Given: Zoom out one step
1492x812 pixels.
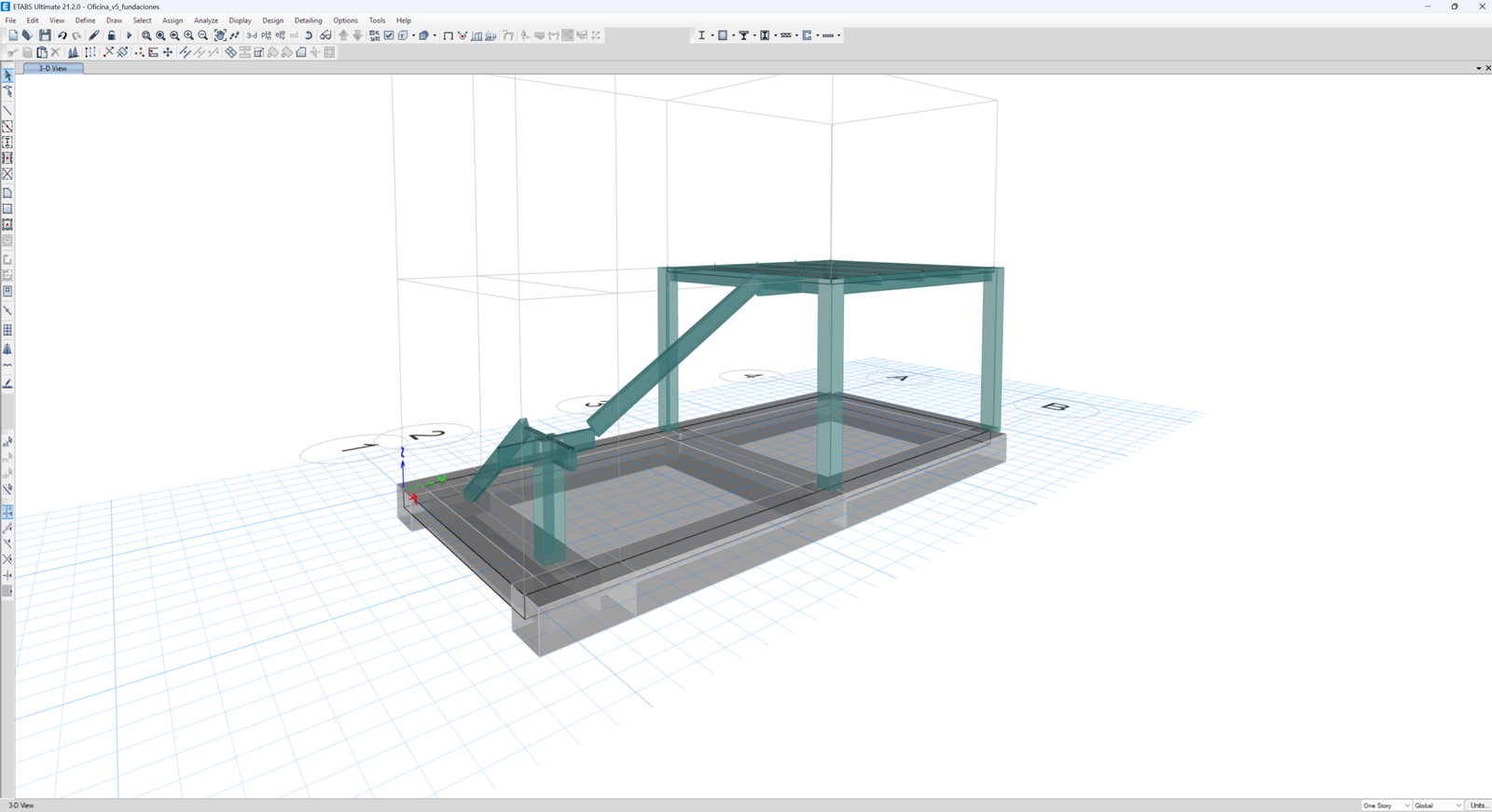Looking at the screenshot, I should [x=202, y=35].
